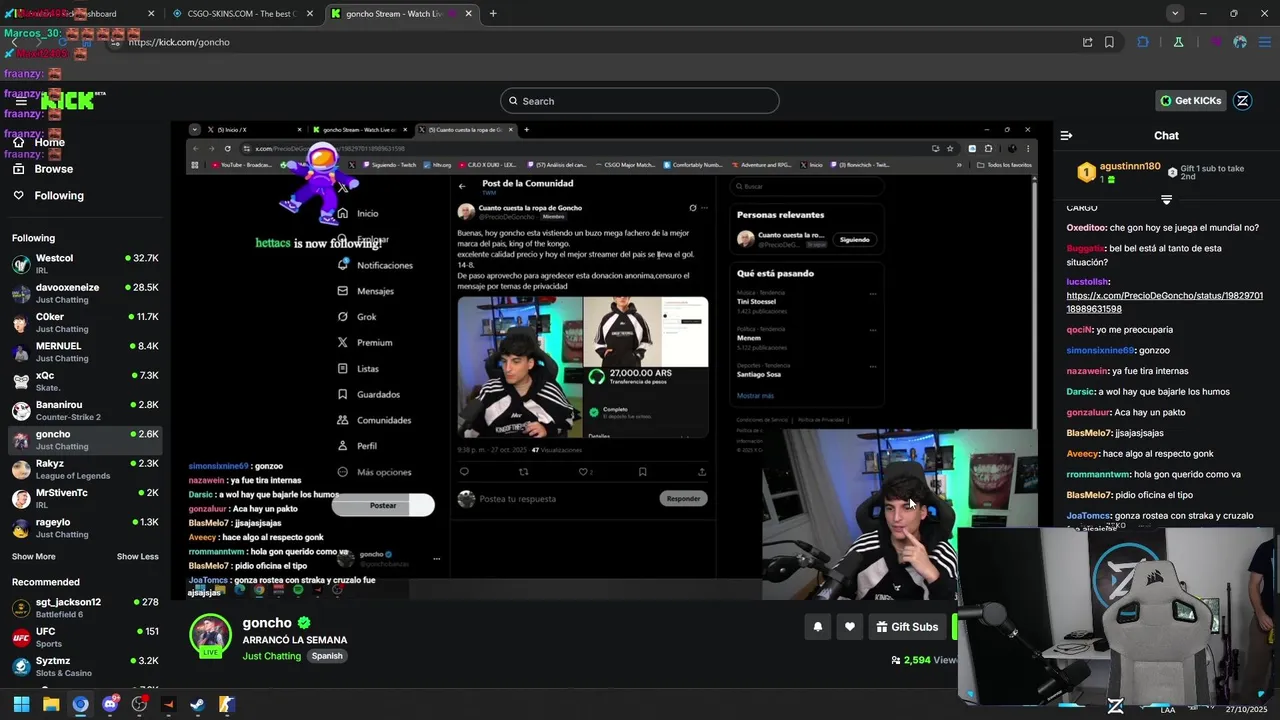The image size is (1280, 720).
Task: Open xQc's channel in sidebar
Action: coord(84,381)
